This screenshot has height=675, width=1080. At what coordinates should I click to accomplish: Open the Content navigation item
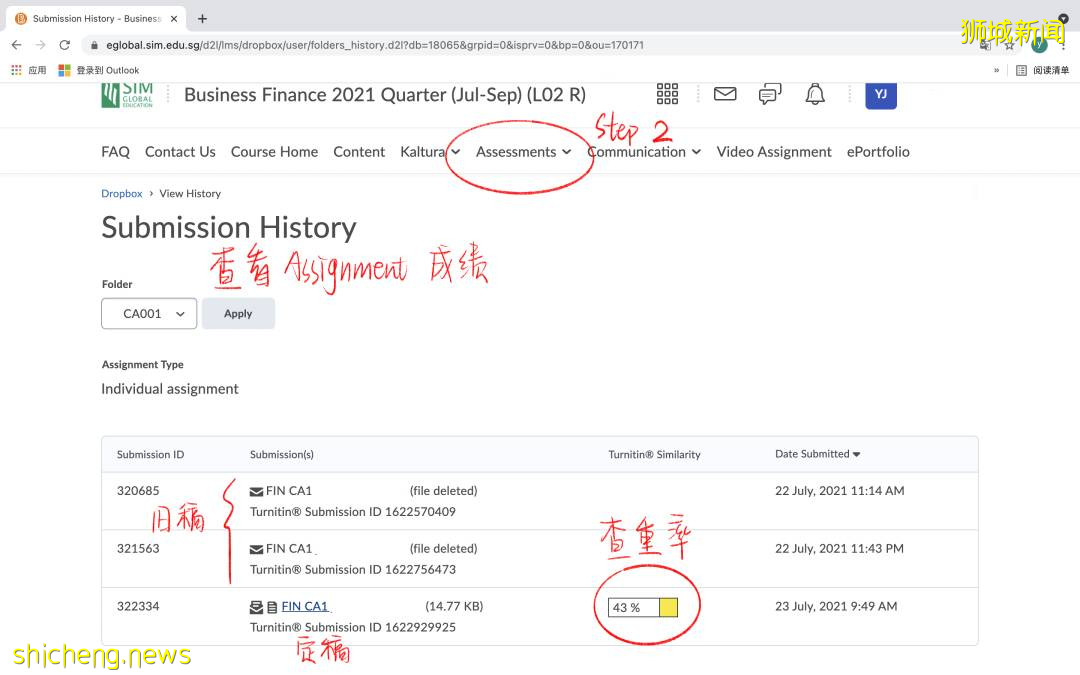(x=359, y=151)
